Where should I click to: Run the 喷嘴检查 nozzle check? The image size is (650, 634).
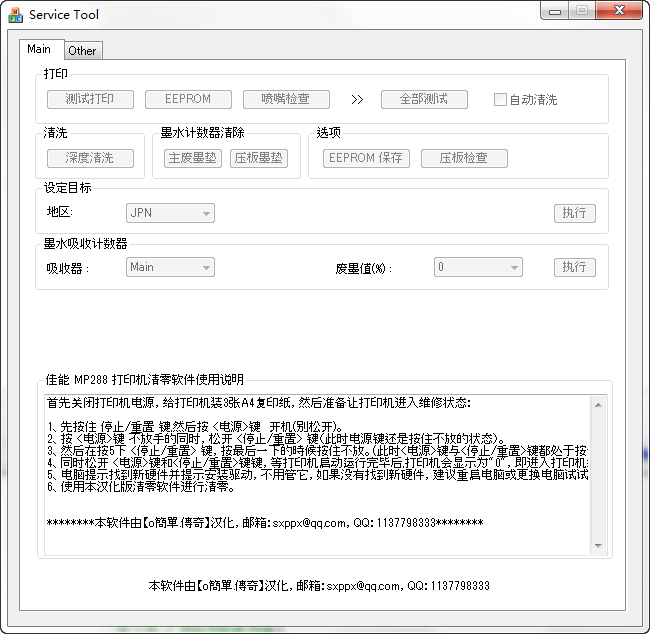coord(286,99)
